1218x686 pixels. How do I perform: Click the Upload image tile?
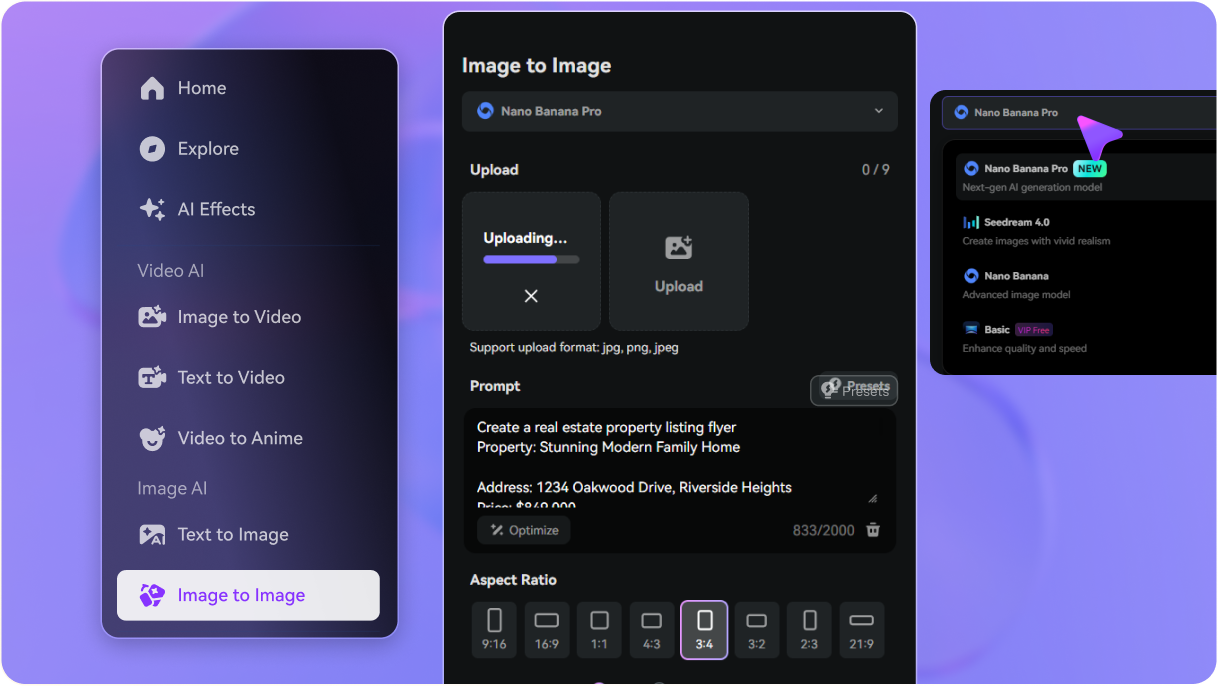tap(678, 261)
